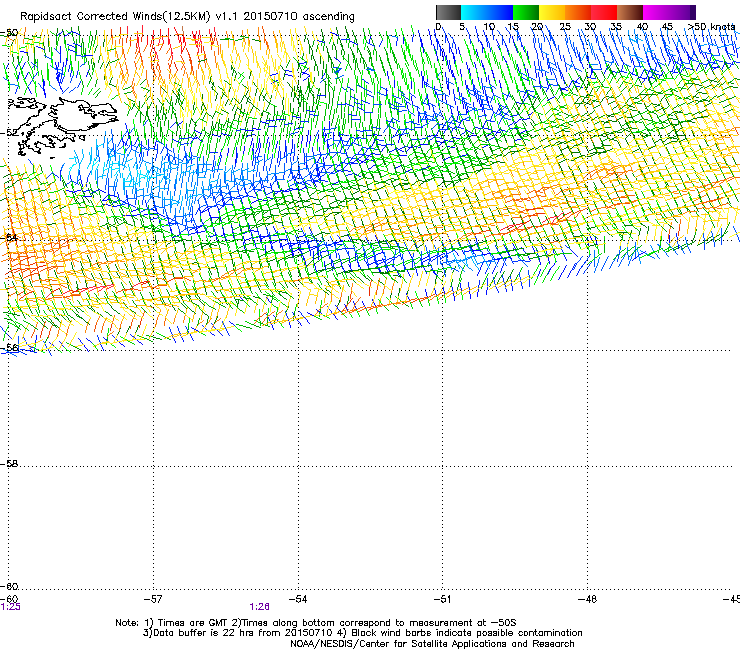Click the '-57' longitude axis label
This screenshot has width=740, height=650.
pyautogui.click(x=153, y=599)
